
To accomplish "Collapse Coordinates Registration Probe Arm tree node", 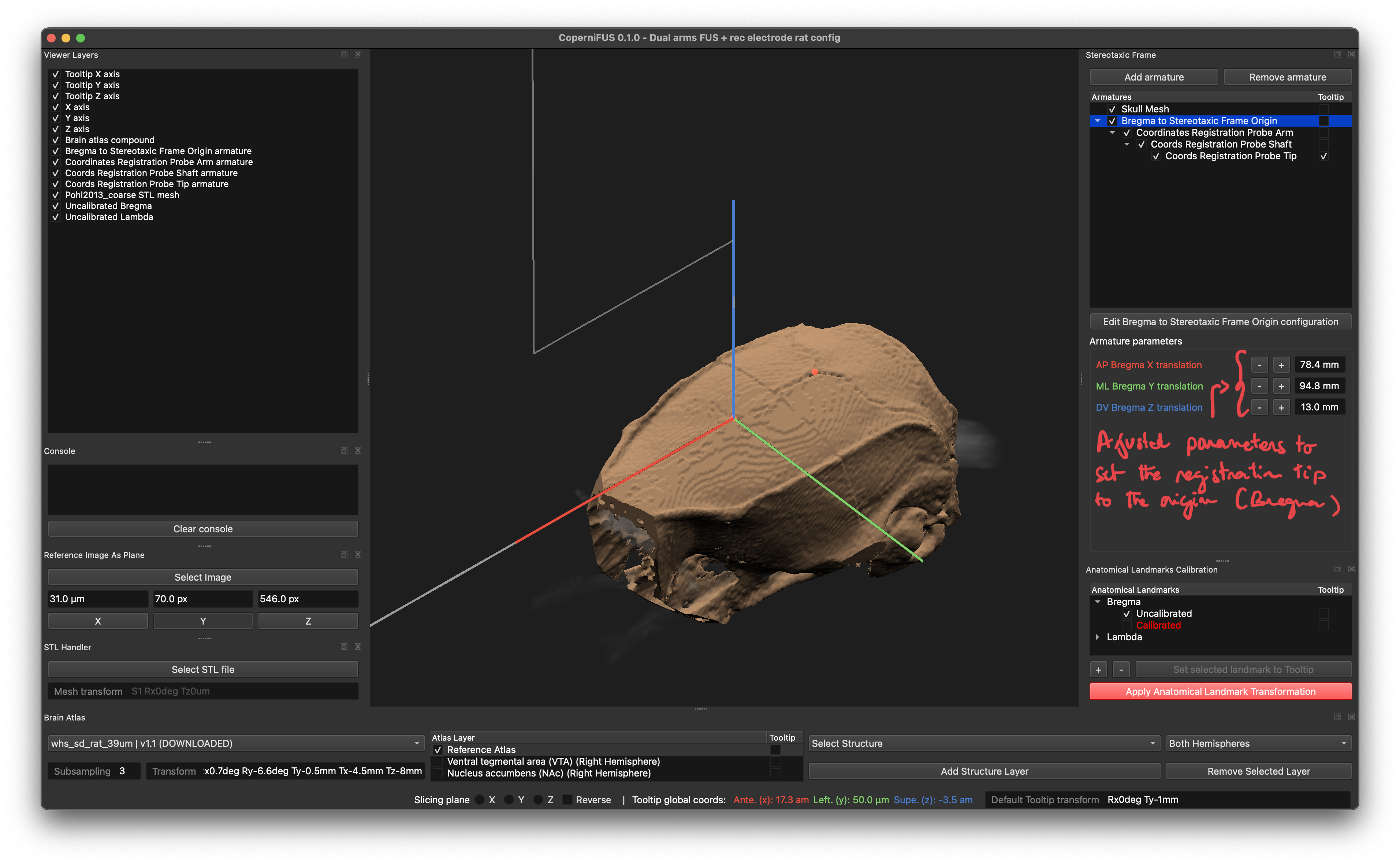I will (x=1112, y=133).
